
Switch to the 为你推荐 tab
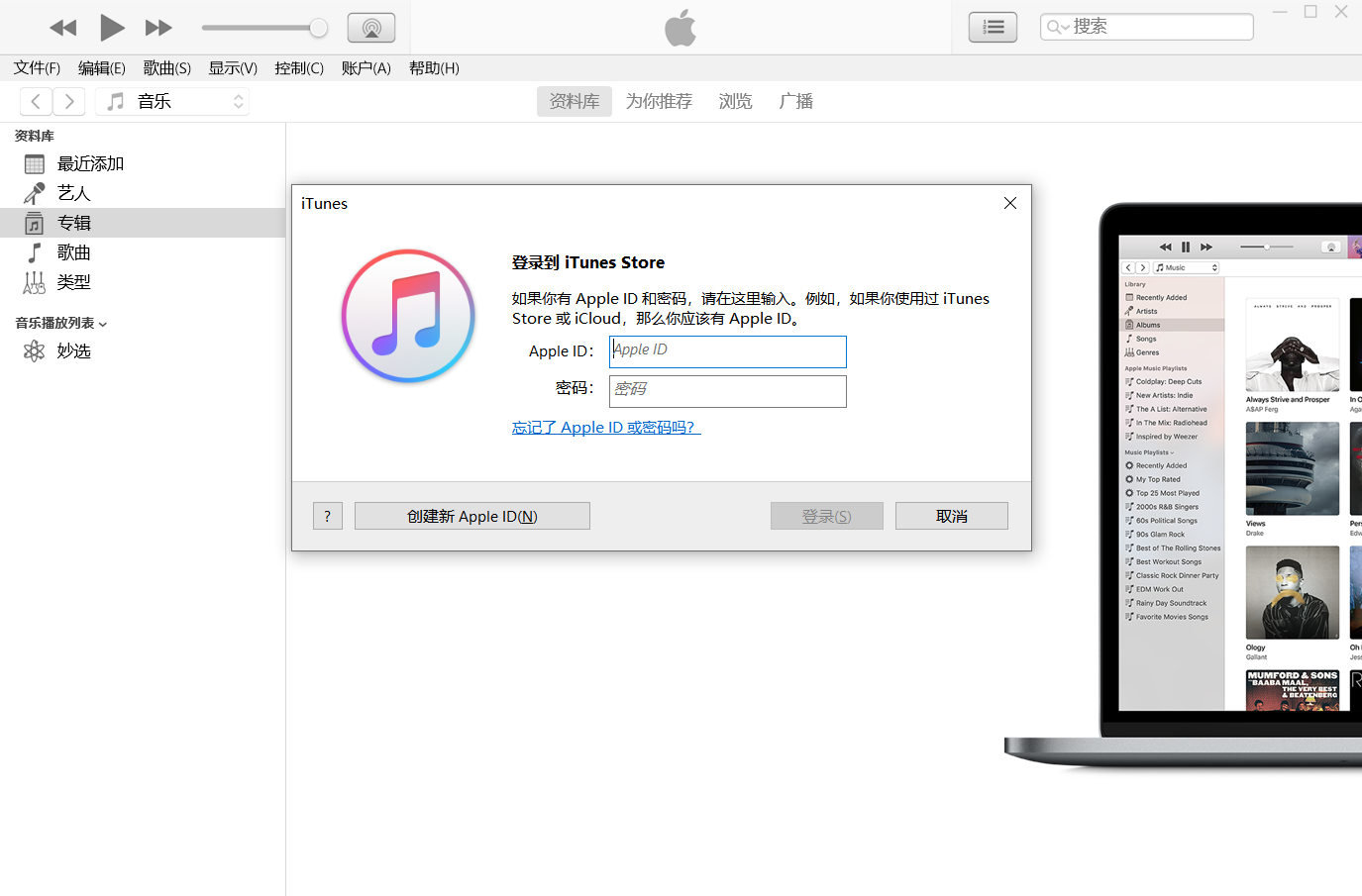[659, 101]
